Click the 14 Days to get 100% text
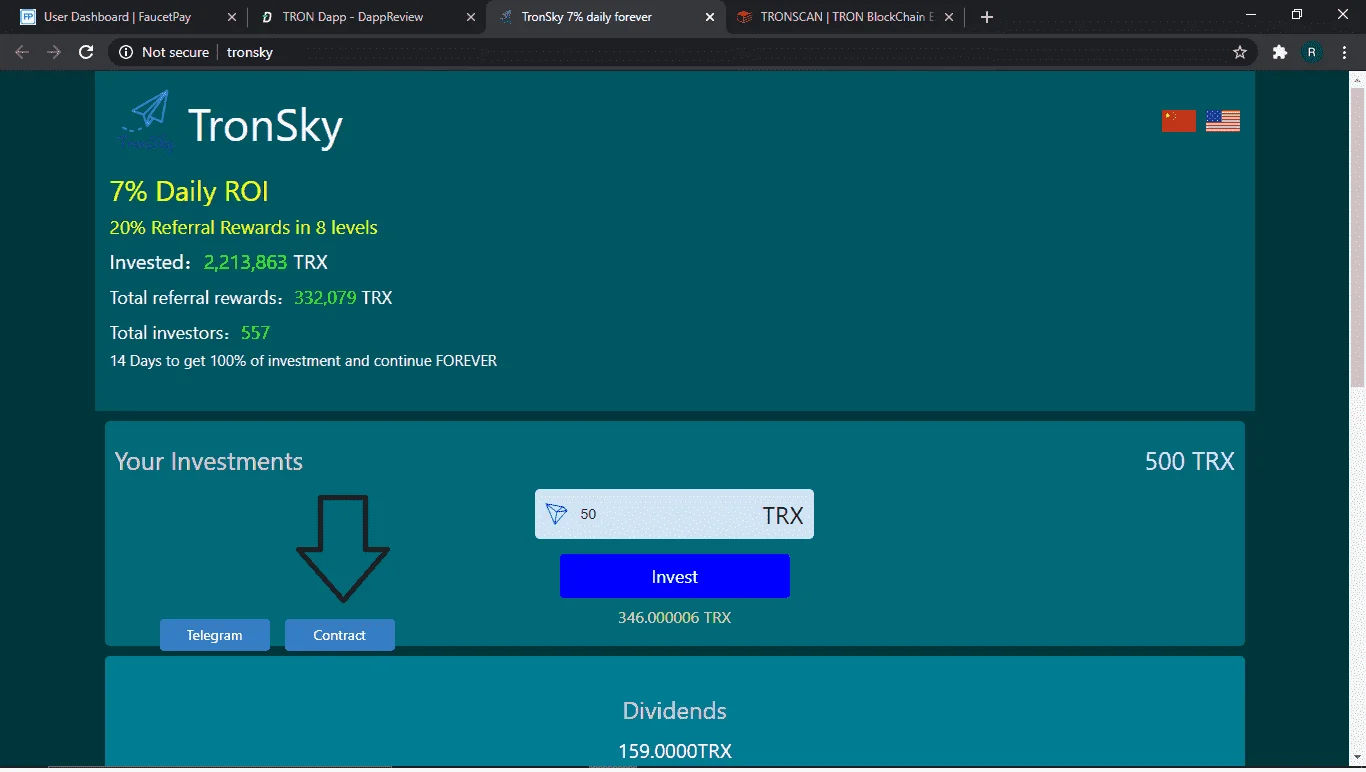The height and width of the screenshot is (772, 1366). pyautogui.click(x=303, y=361)
